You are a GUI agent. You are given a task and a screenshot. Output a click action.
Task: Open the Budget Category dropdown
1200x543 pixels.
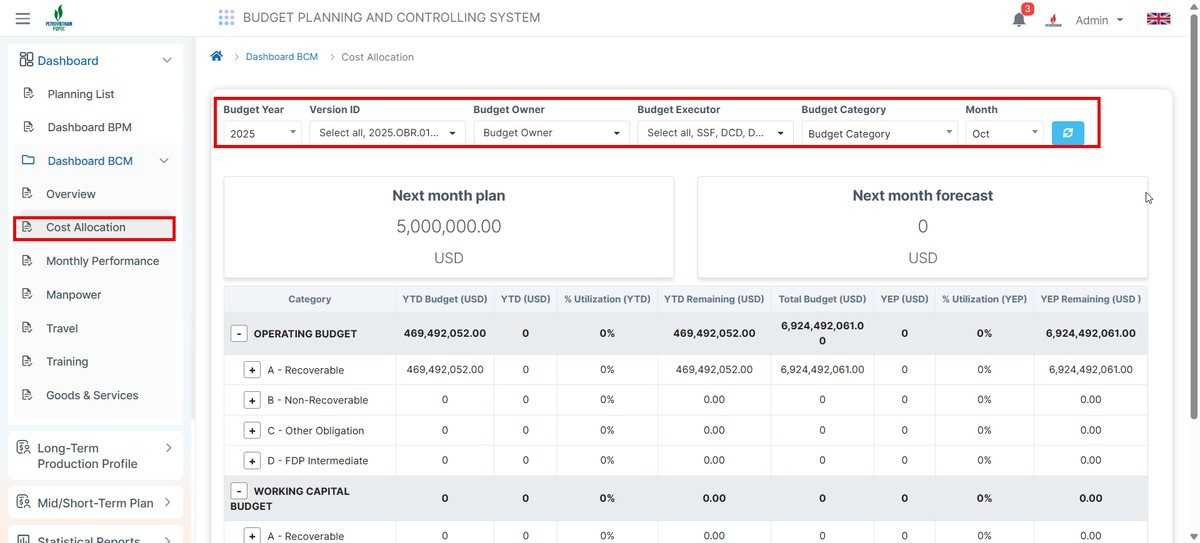[879, 133]
